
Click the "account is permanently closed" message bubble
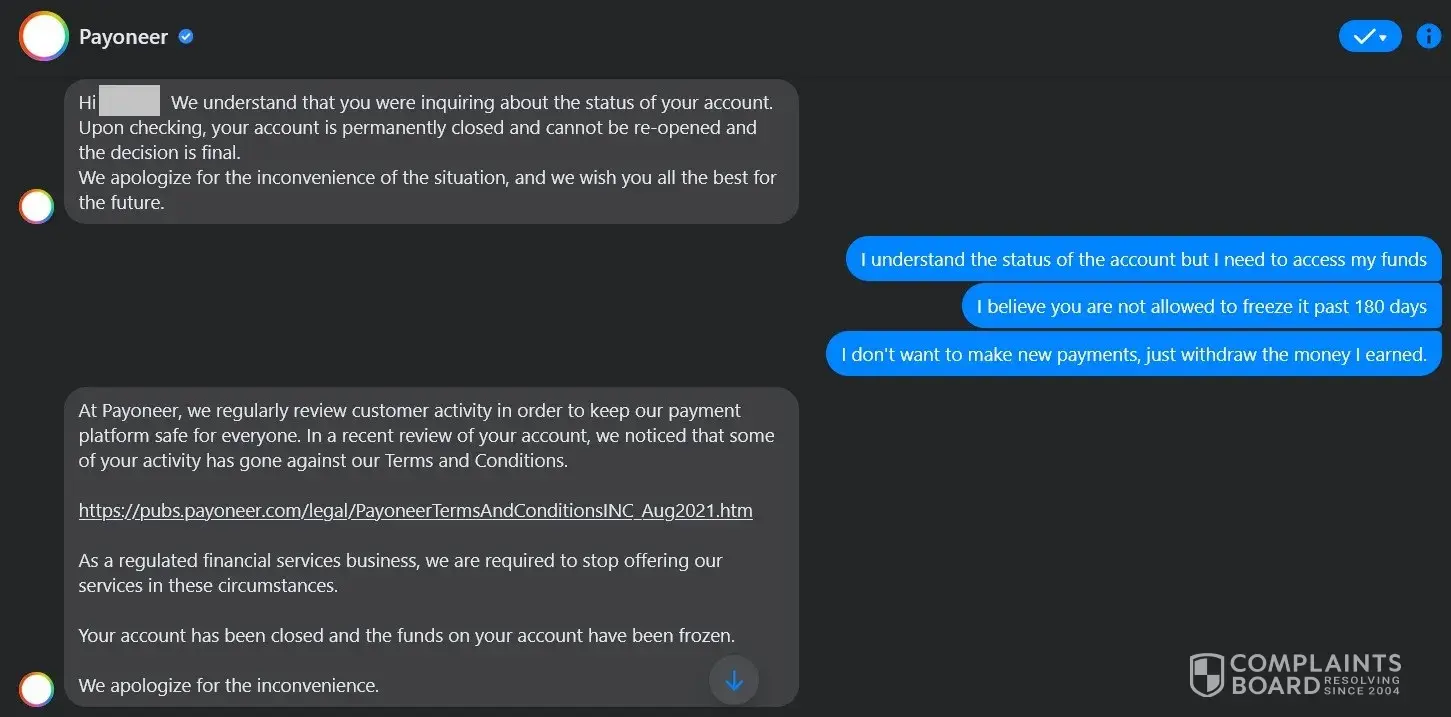[x=430, y=152]
